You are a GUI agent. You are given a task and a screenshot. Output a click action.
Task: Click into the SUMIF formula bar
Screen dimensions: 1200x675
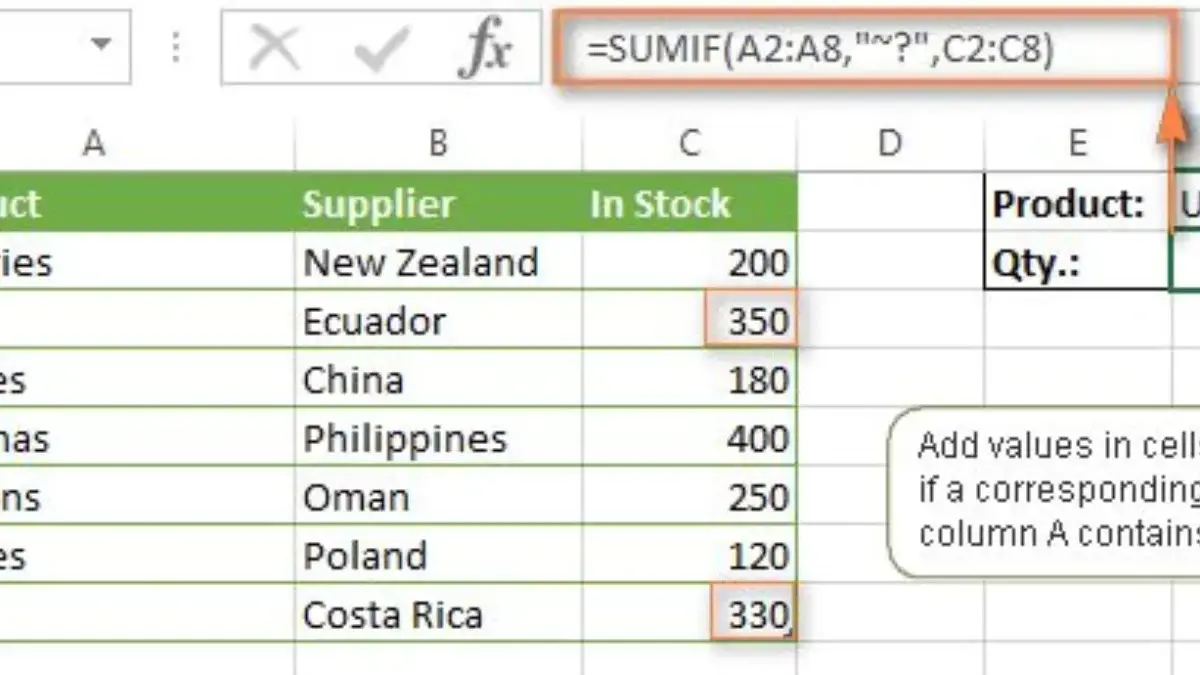tap(863, 48)
